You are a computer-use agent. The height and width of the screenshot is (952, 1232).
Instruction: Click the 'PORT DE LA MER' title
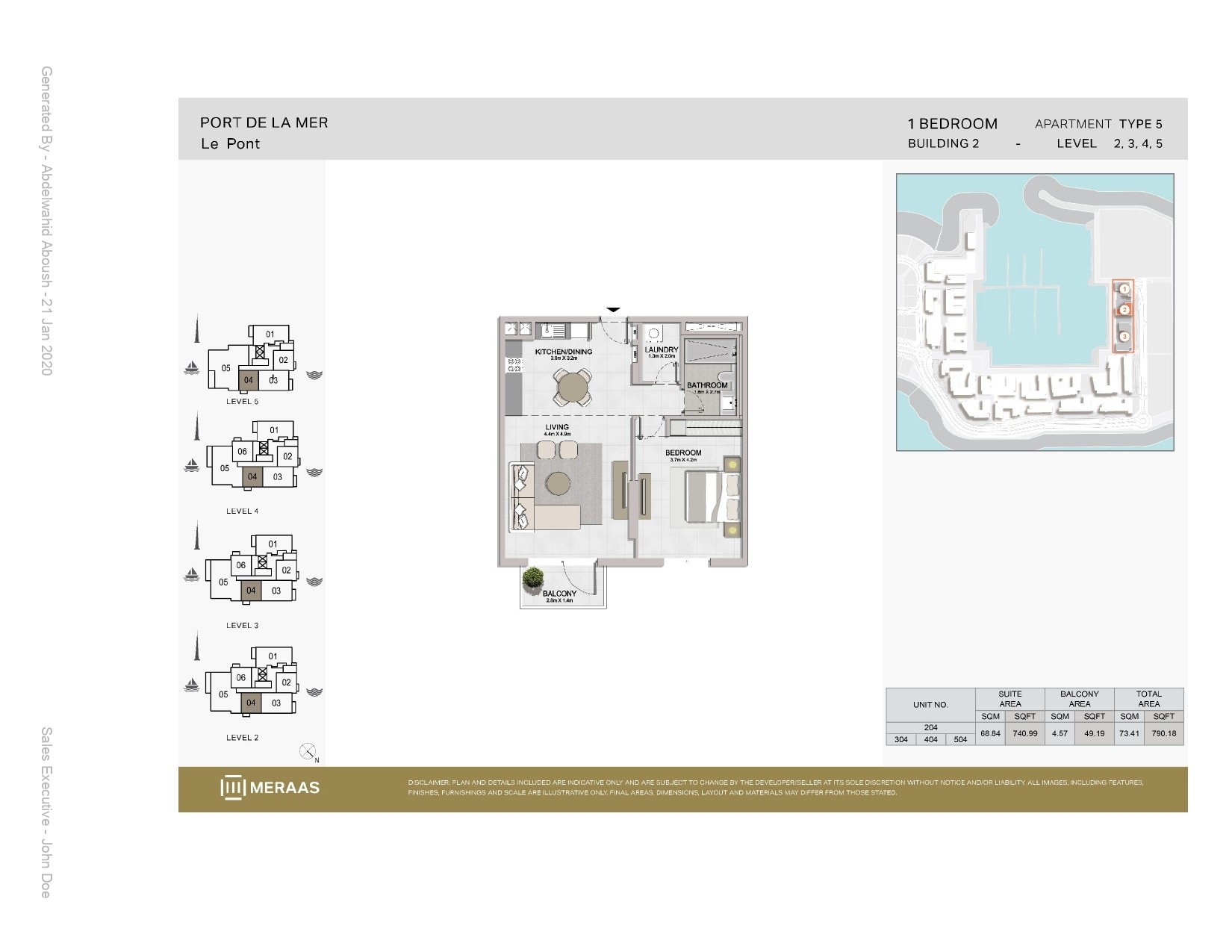pyautogui.click(x=264, y=122)
